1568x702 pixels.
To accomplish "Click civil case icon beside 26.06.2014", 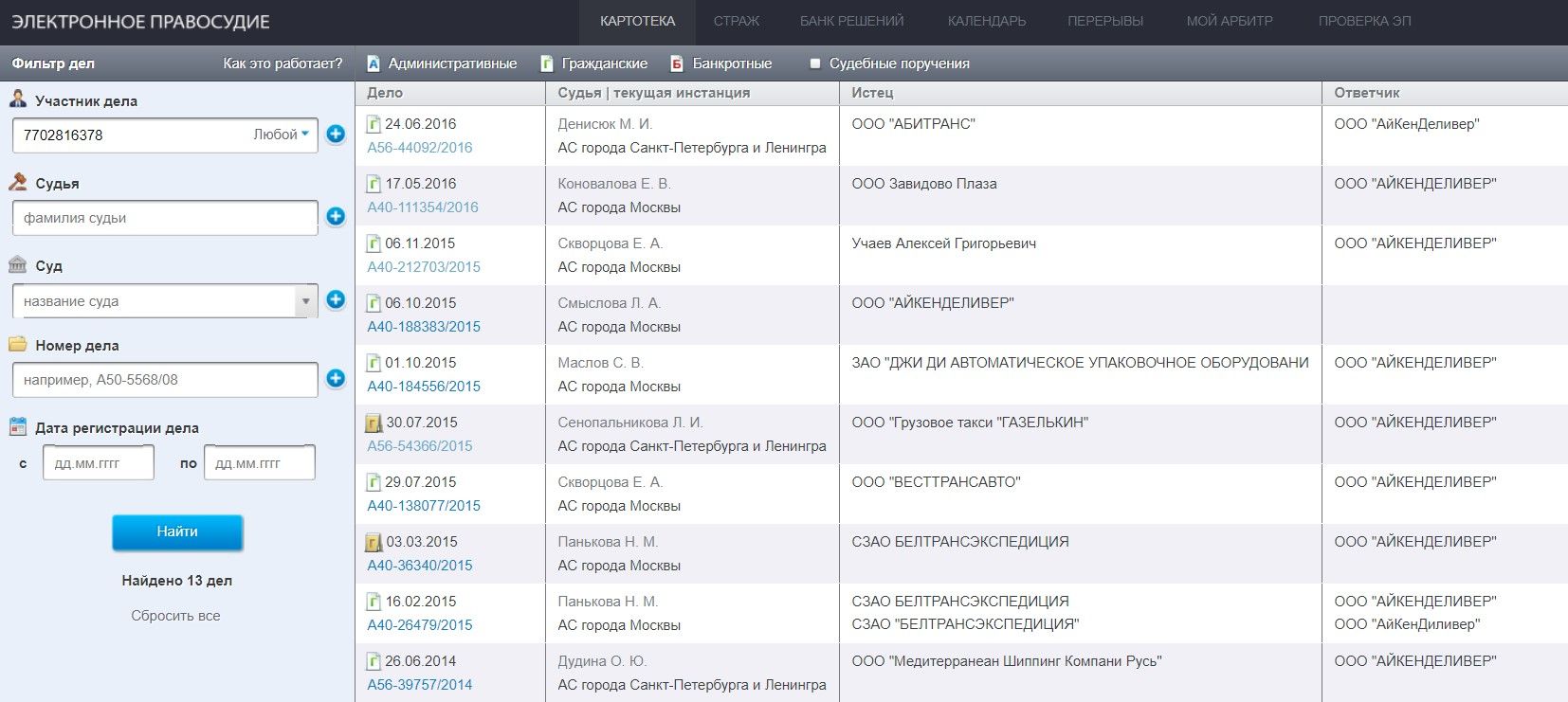I will 374,661.
